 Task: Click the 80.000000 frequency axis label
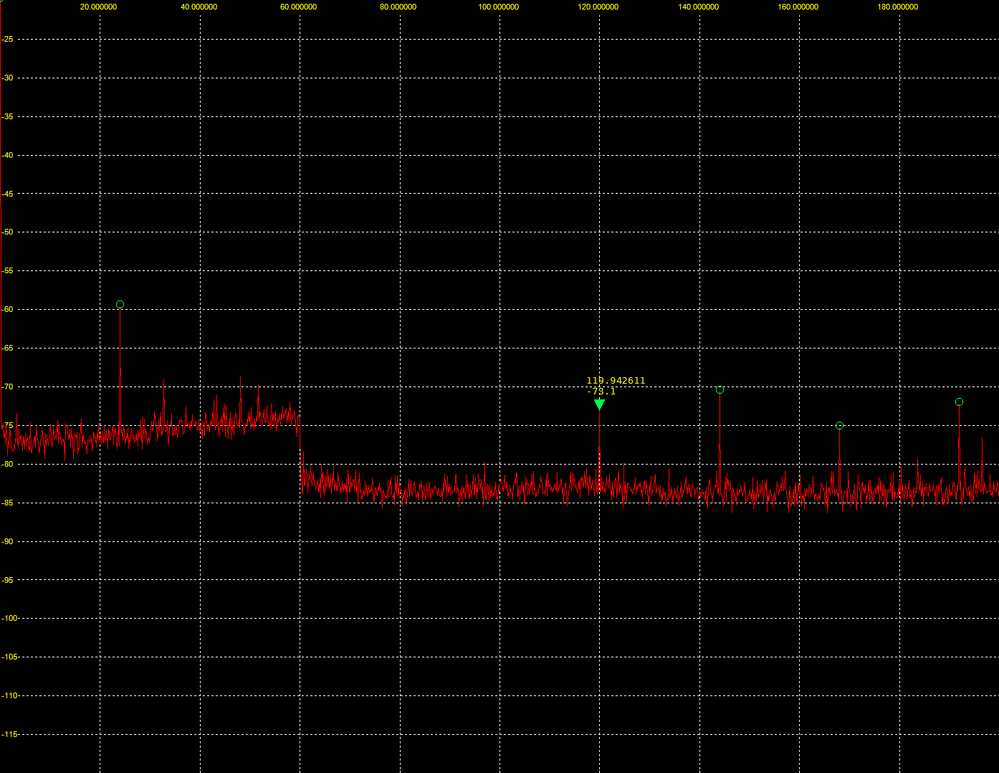(398, 7)
